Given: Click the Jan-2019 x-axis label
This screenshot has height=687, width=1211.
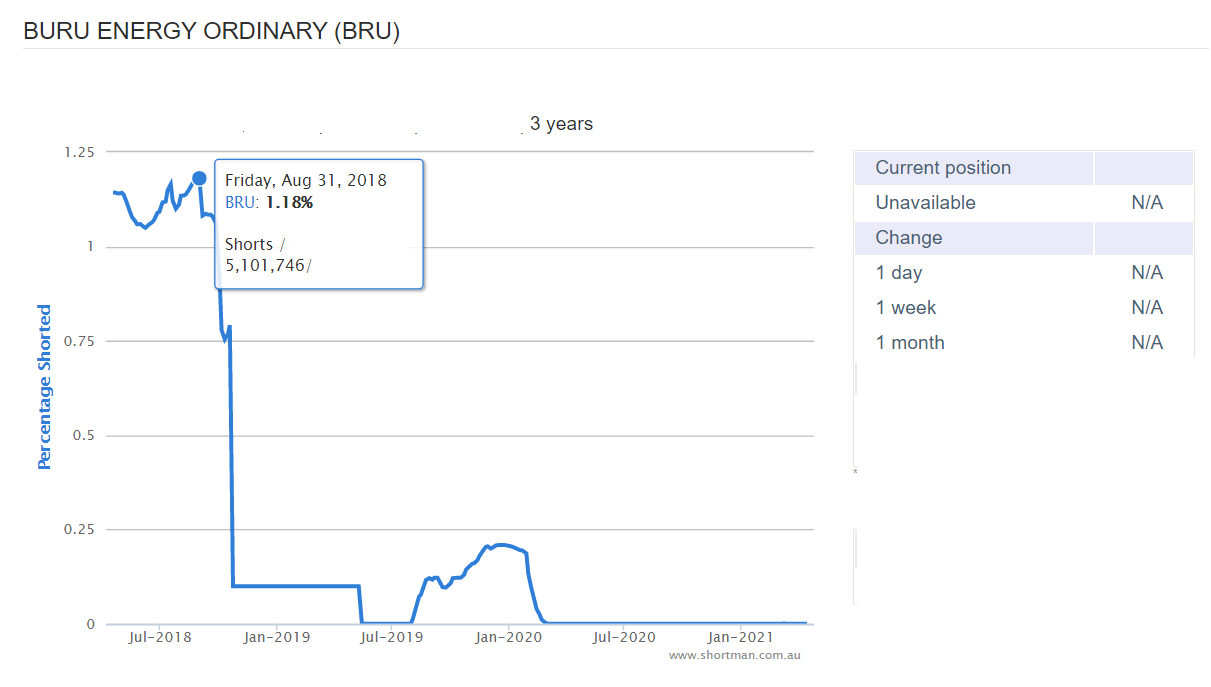Looking at the screenshot, I should pos(277,637).
